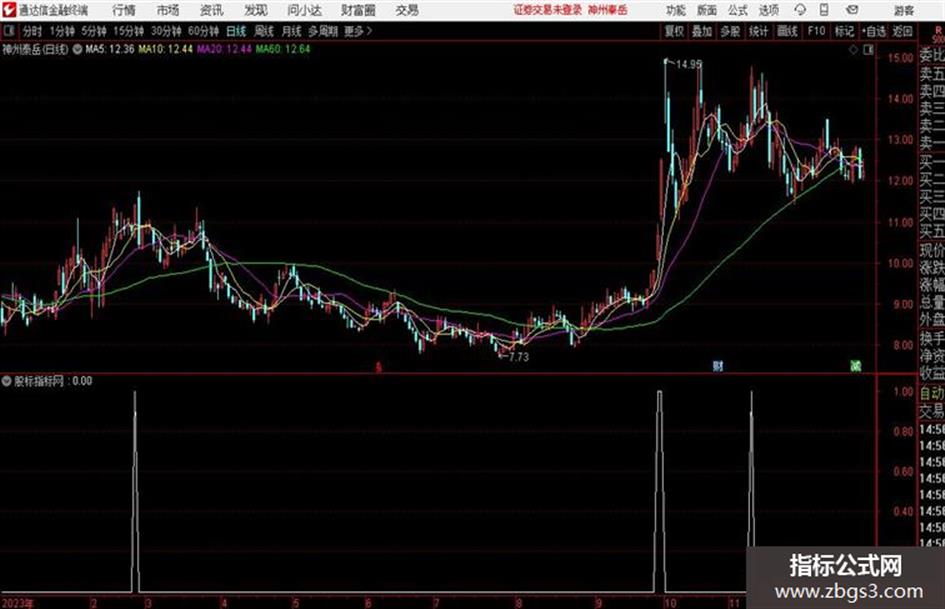945x609 pixels.
Task: Open the 财富圈 menu
Action: click(x=358, y=10)
